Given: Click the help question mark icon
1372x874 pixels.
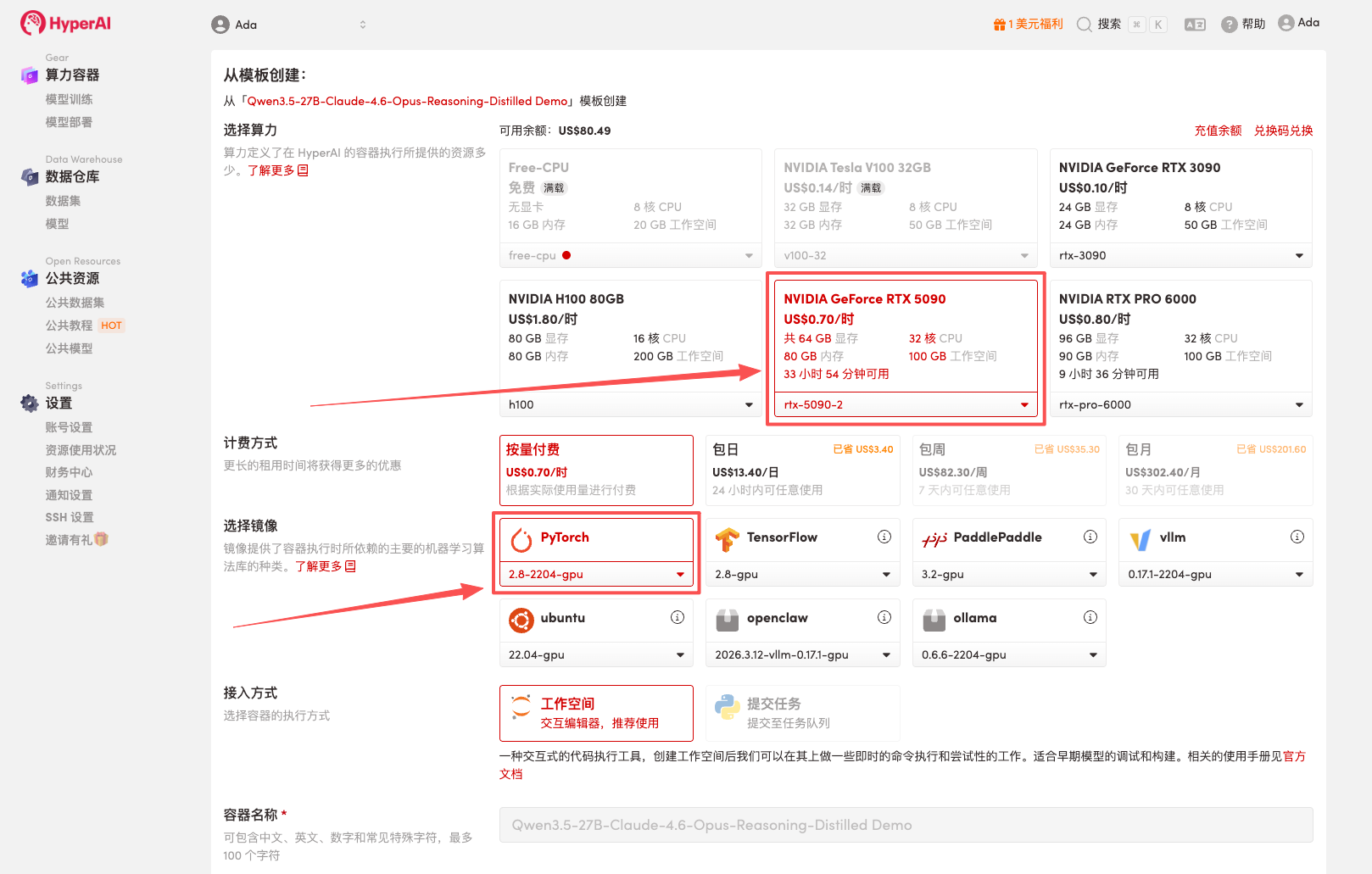Looking at the screenshot, I should coord(1229,25).
